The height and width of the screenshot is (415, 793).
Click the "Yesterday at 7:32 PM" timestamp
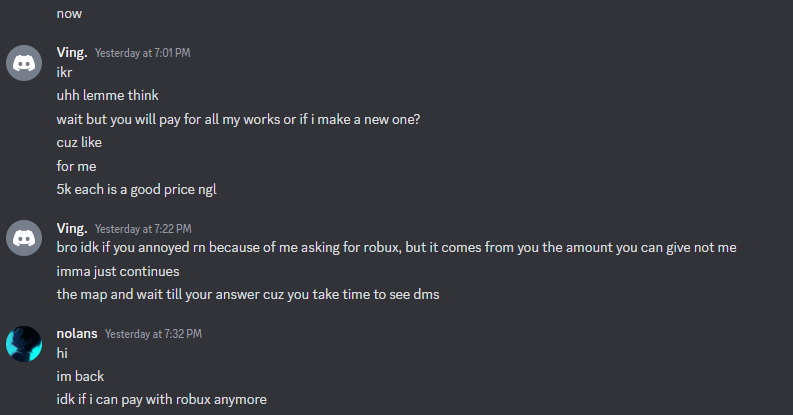[153, 334]
